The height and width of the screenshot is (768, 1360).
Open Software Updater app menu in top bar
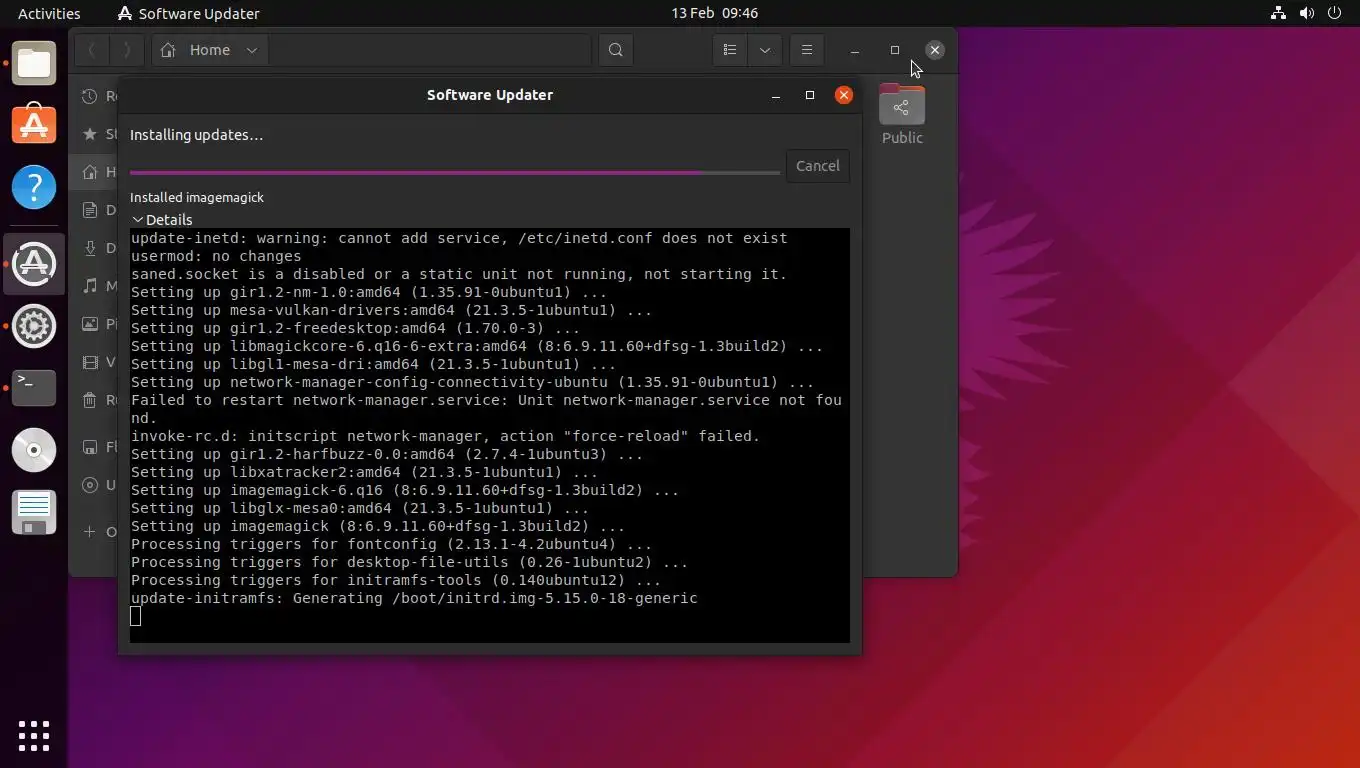point(189,13)
